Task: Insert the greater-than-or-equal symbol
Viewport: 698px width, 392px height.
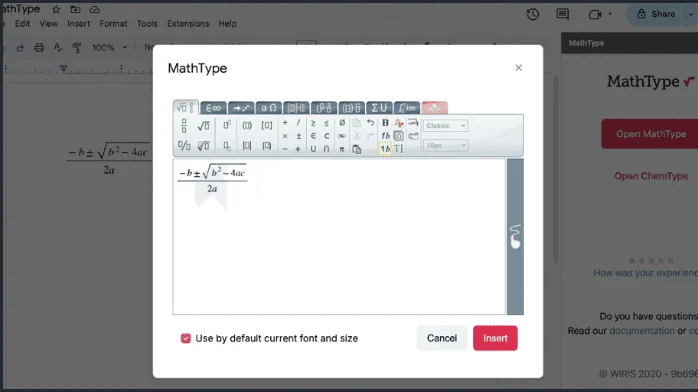Action: pyautogui.click(x=313, y=123)
